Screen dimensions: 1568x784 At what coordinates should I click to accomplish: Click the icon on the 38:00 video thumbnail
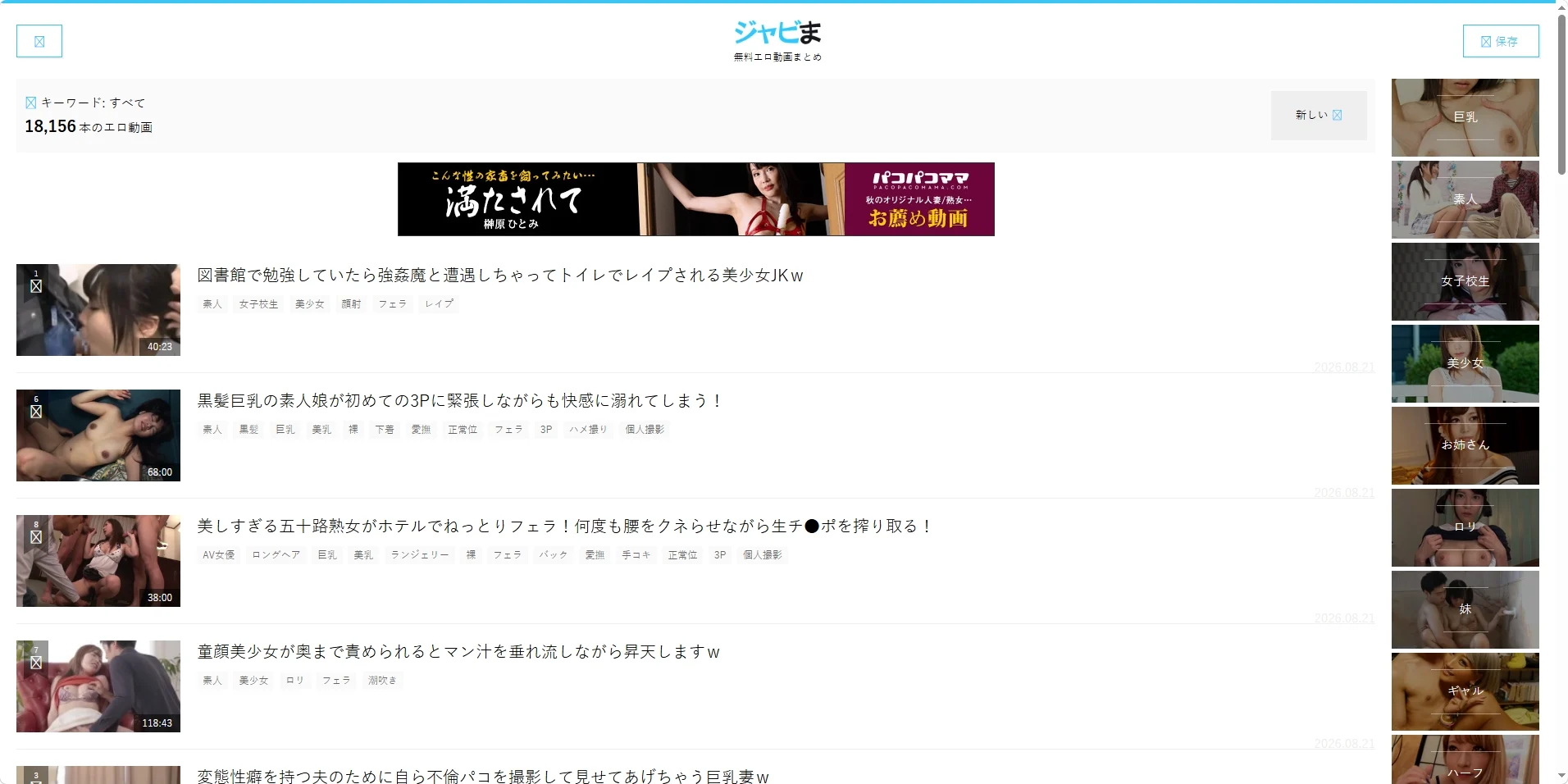[x=36, y=537]
